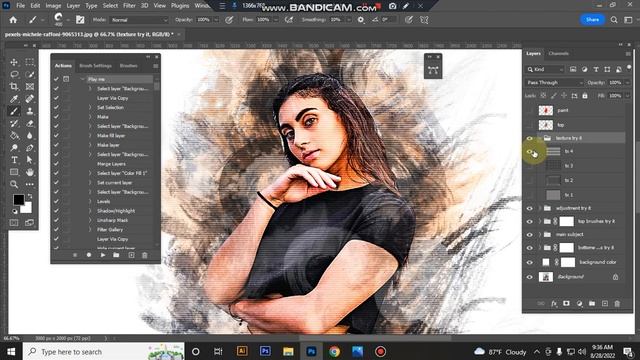This screenshot has height=360, width=640.
Task: Open the brush preset picker dropdown
Action: [68, 20]
